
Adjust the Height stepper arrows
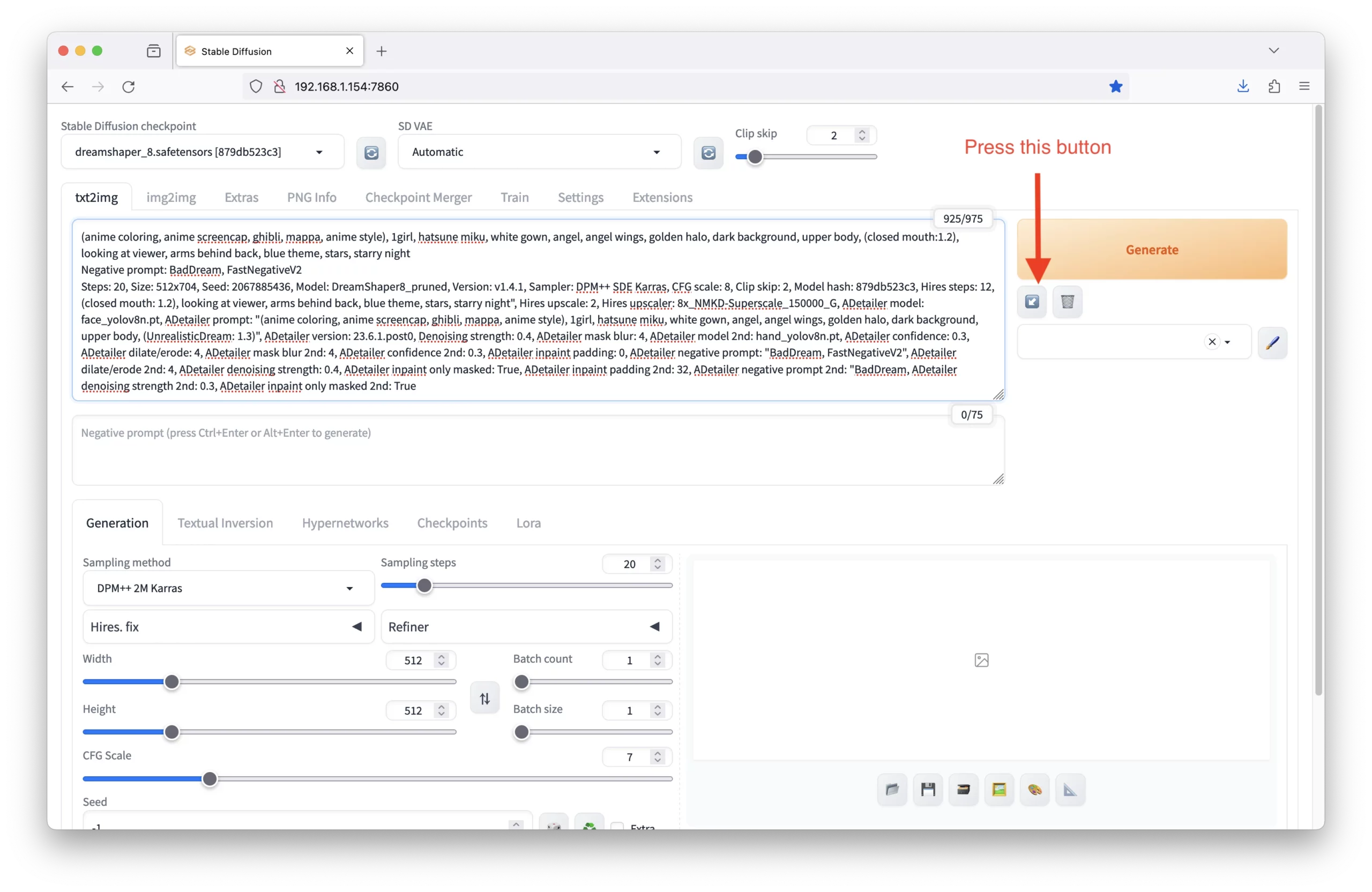pos(441,710)
